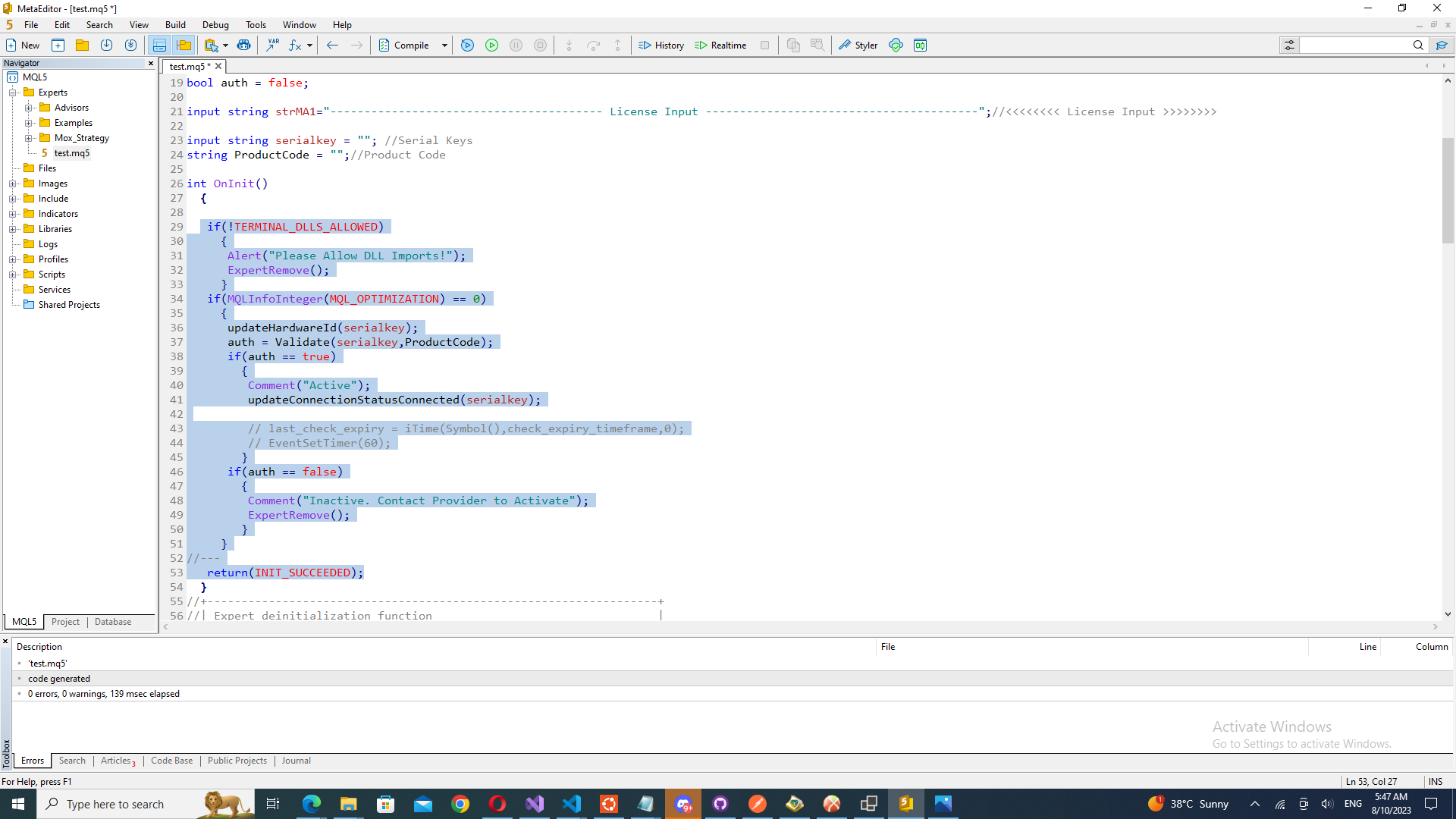Image resolution: width=1456 pixels, height=819 pixels.
Task: Open MQL5 Cloud Protector icon
Action: (896, 45)
